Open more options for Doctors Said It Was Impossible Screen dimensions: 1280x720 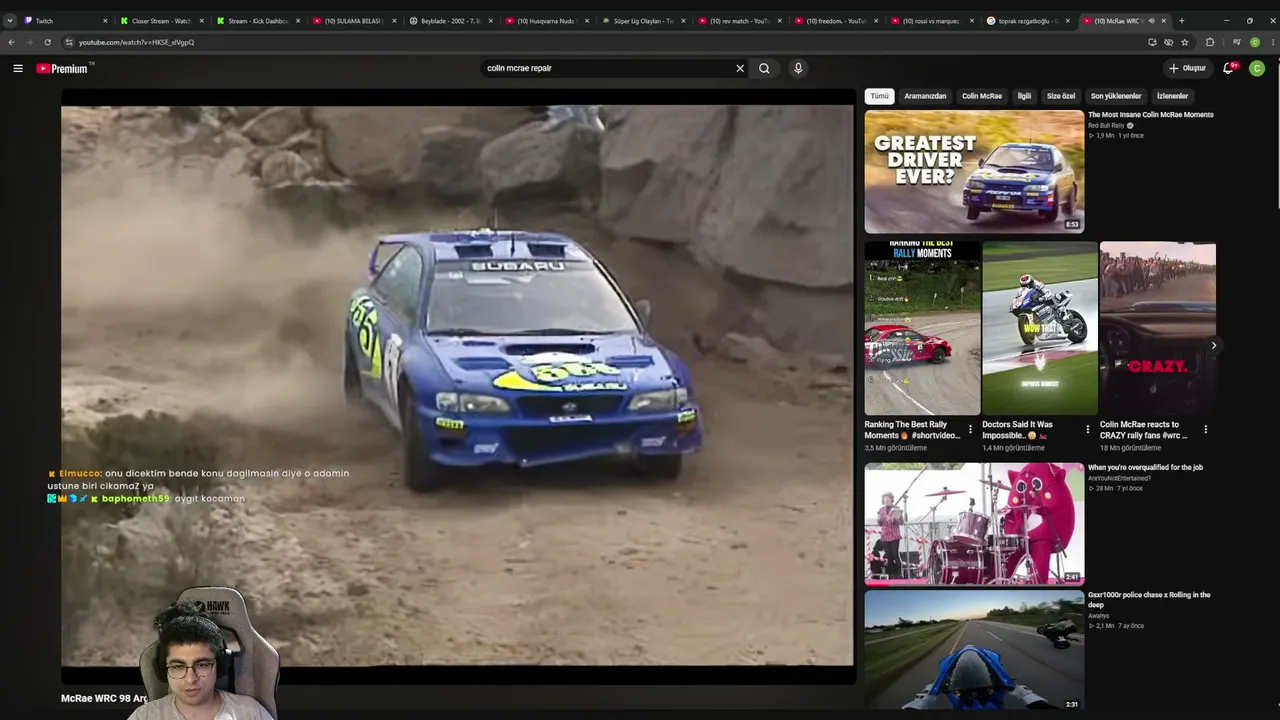(x=1088, y=430)
